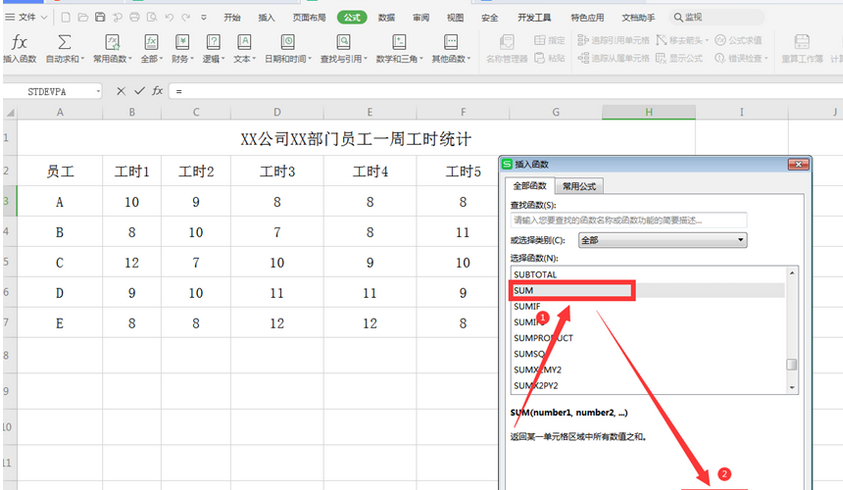Screen dimensions: 843x490
Task: Open the 或选择类别 category dropdown
Action: [x=662, y=240]
